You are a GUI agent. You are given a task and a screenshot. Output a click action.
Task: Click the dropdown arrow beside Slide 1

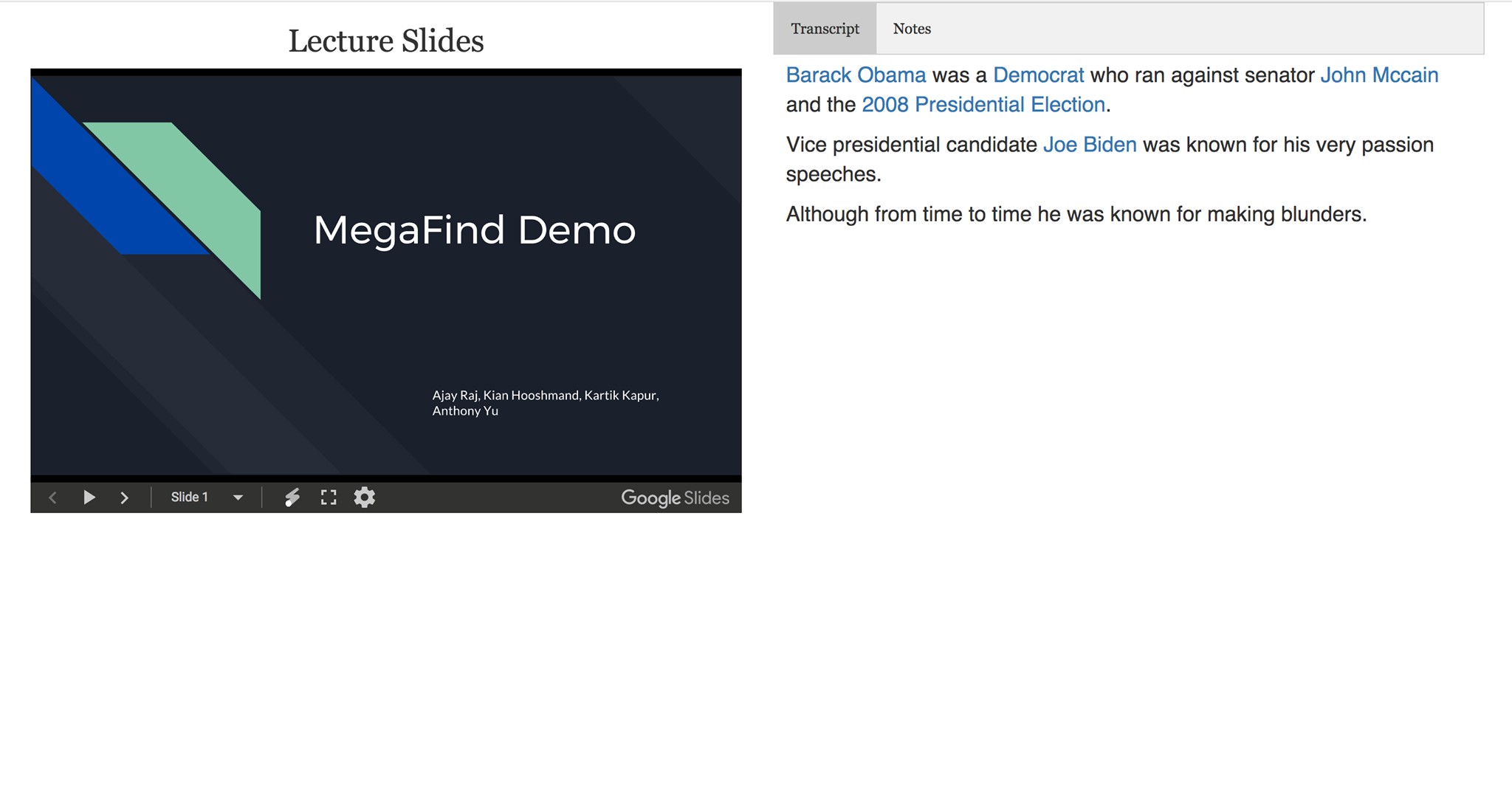click(238, 498)
